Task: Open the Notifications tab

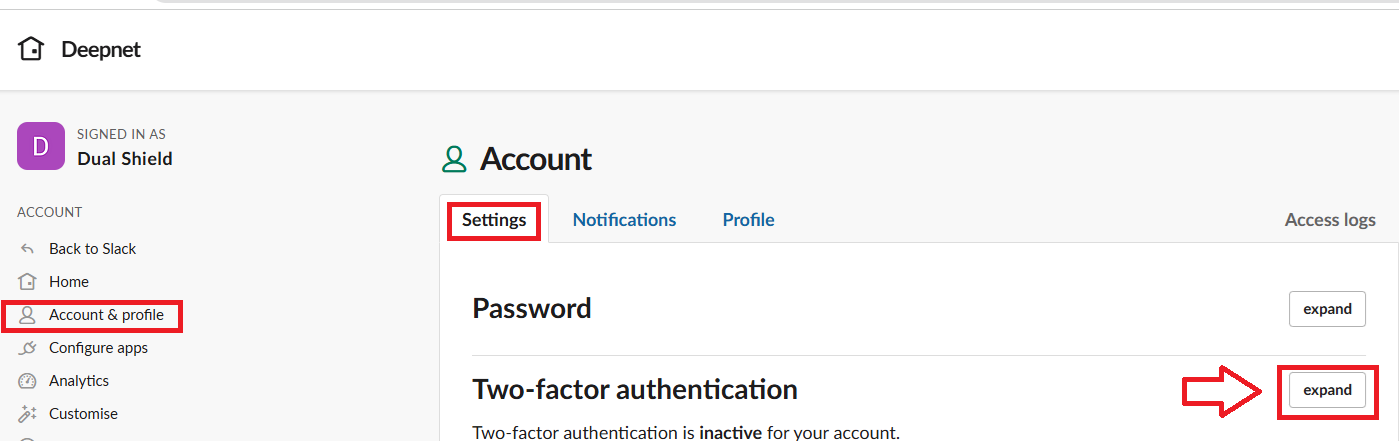Action: coord(624,220)
